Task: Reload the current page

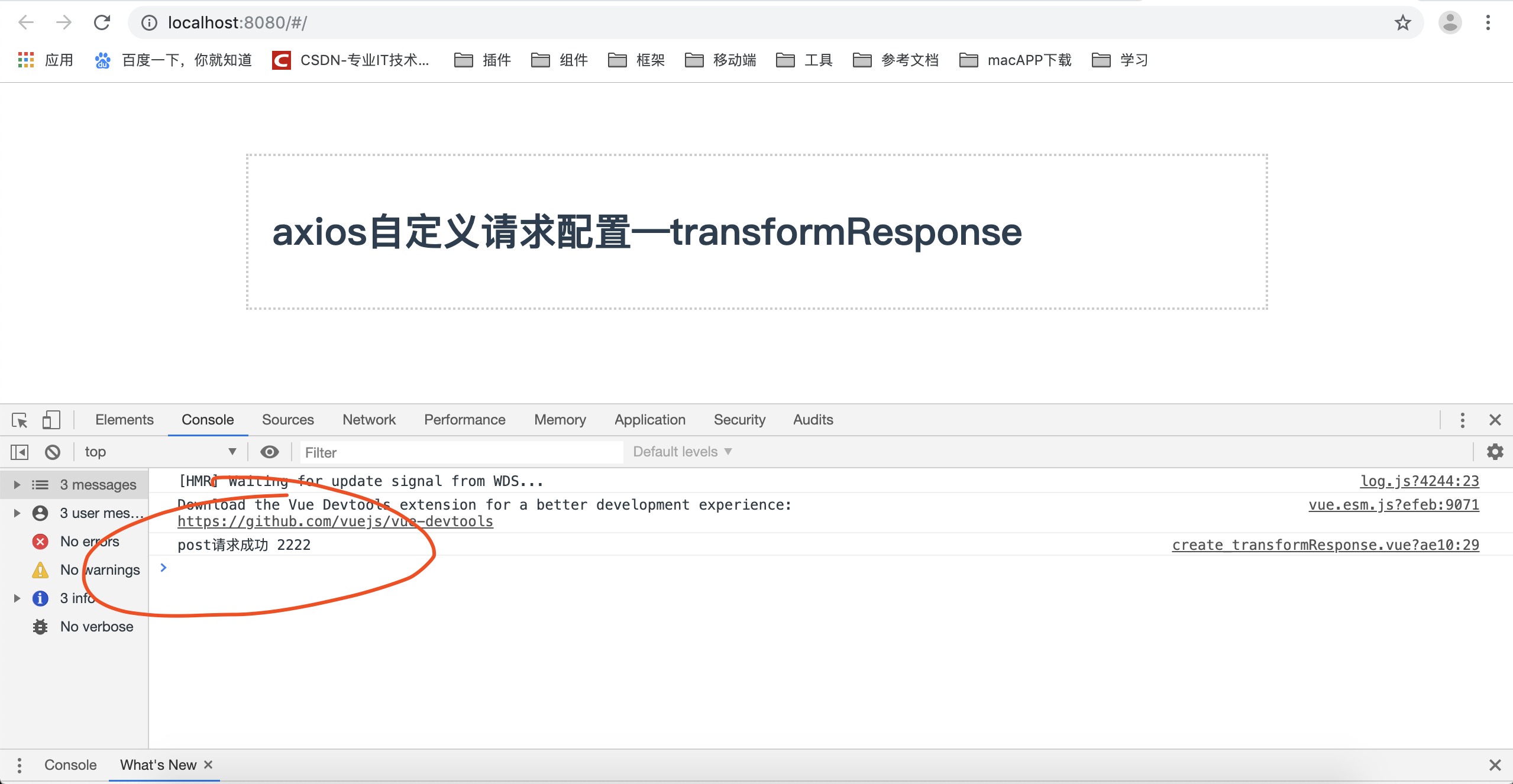Action: point(102,22)
